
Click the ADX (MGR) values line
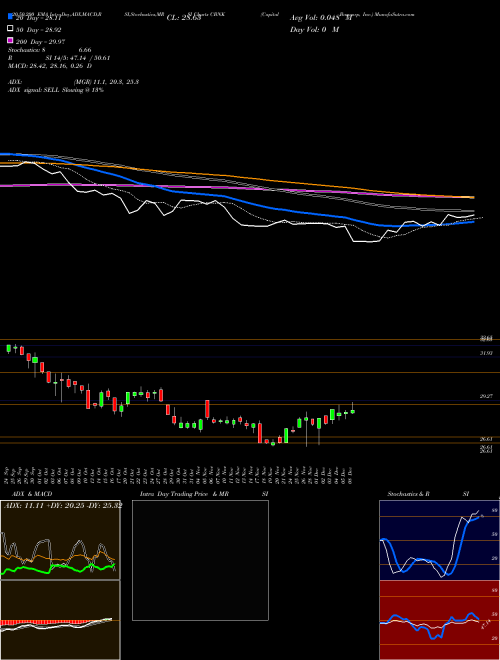coord(74,82)
